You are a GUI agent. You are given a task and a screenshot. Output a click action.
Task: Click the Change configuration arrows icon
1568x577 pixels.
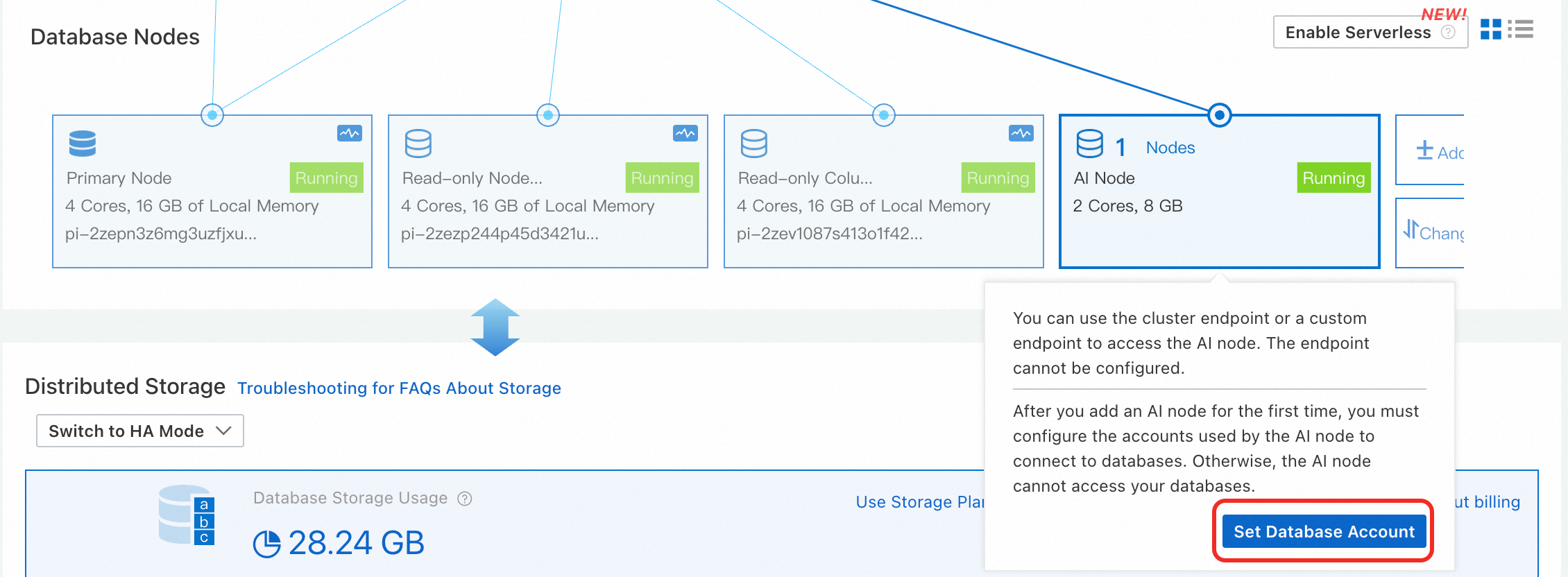pyautogui.click(x=1411, y=230)
